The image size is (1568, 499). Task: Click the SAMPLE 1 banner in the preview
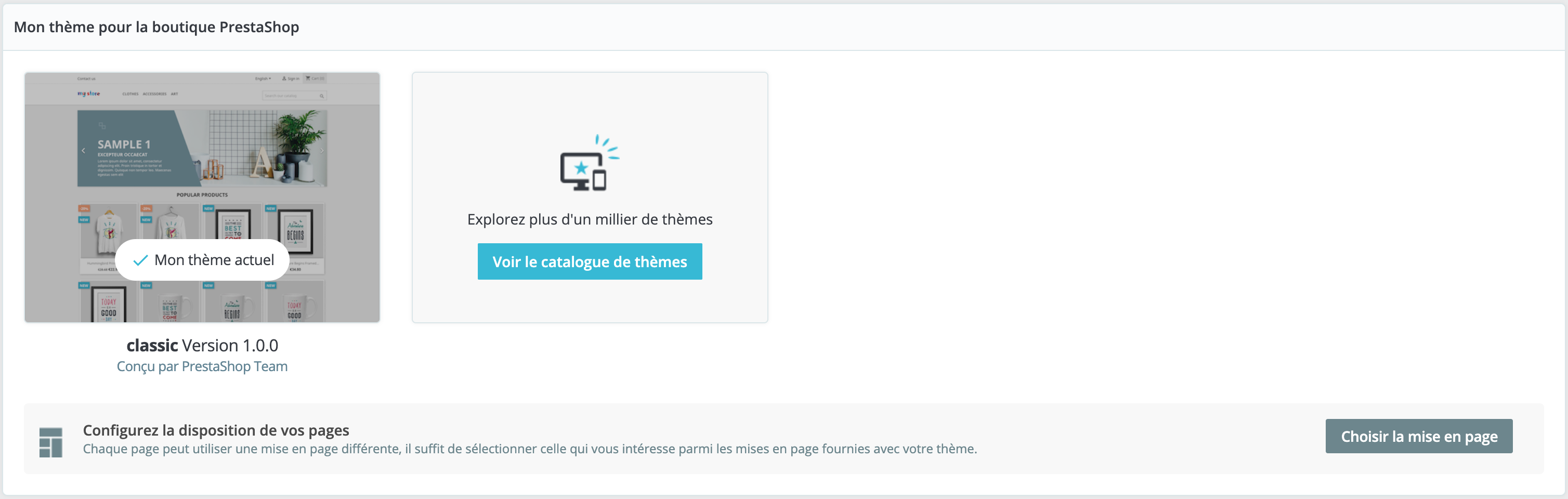click(124, 145)
